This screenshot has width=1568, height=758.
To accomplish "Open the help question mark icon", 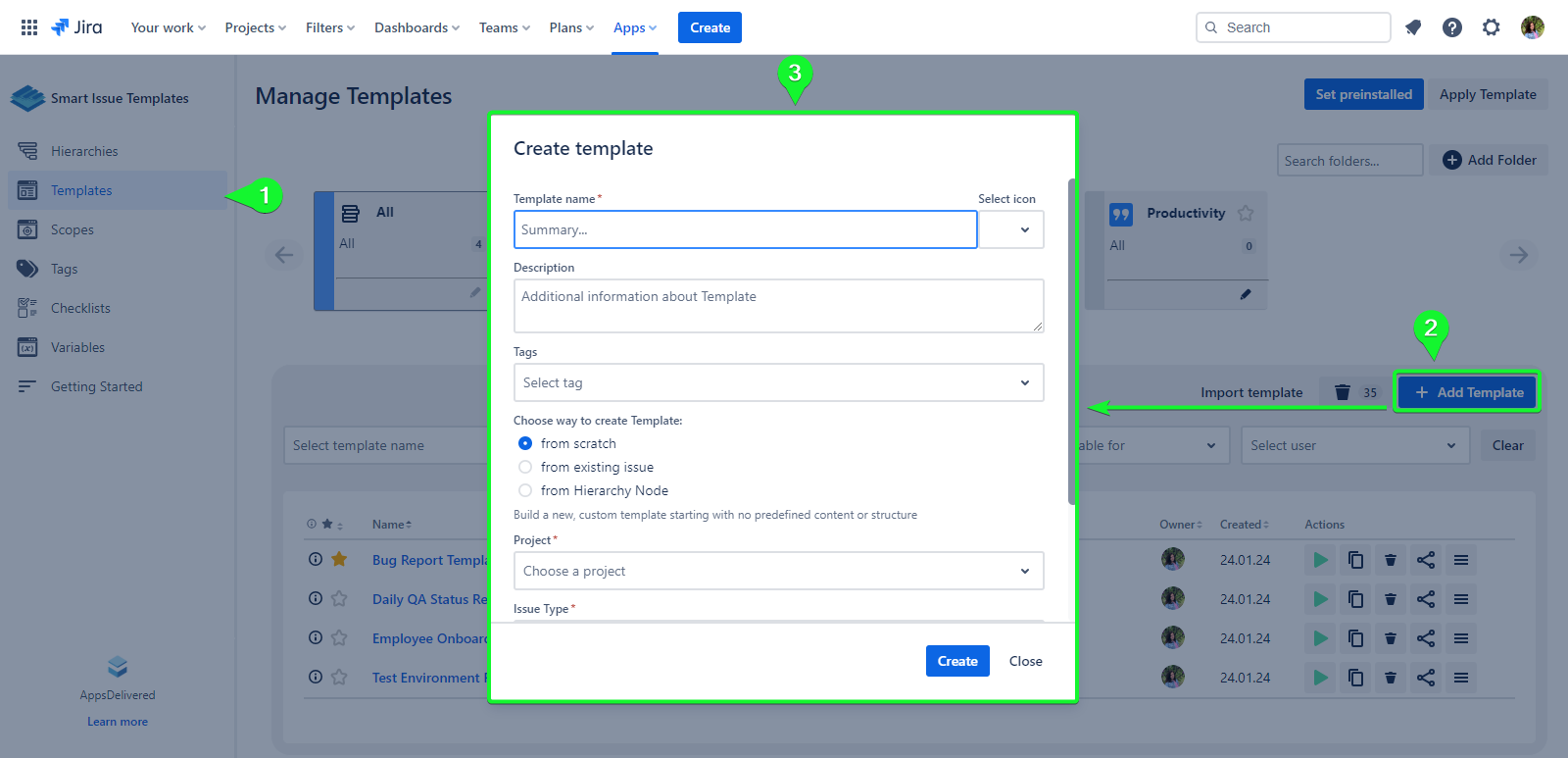I will [1452, 27].
